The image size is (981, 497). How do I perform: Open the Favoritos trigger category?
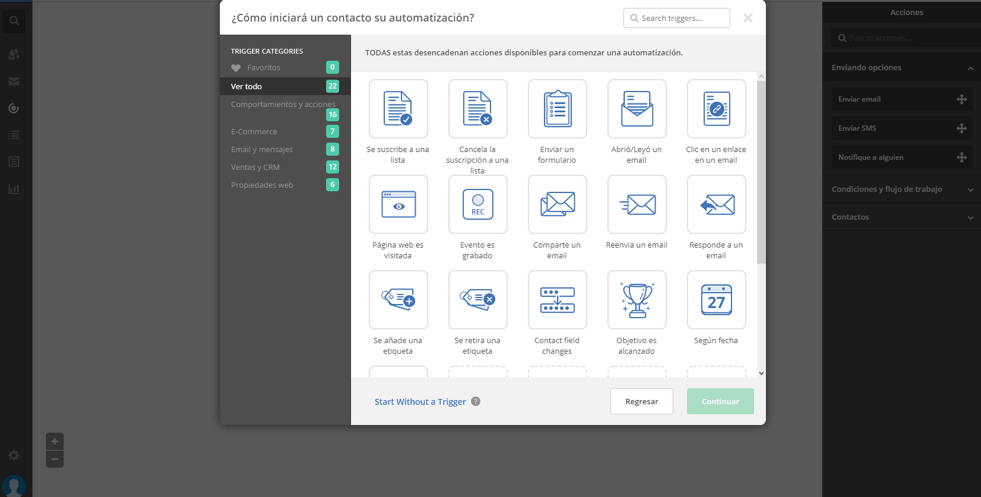[264, 68]
